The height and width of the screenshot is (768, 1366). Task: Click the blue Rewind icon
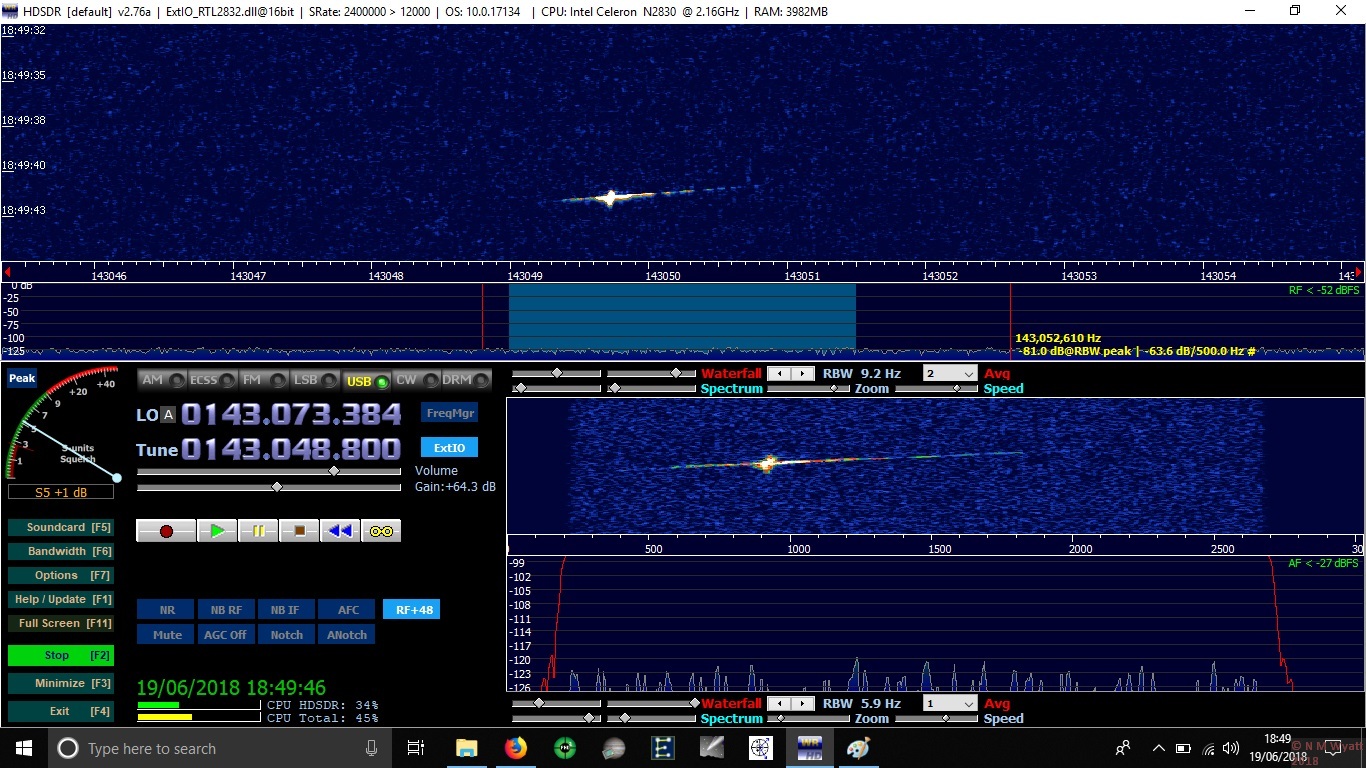coord(339,530)
